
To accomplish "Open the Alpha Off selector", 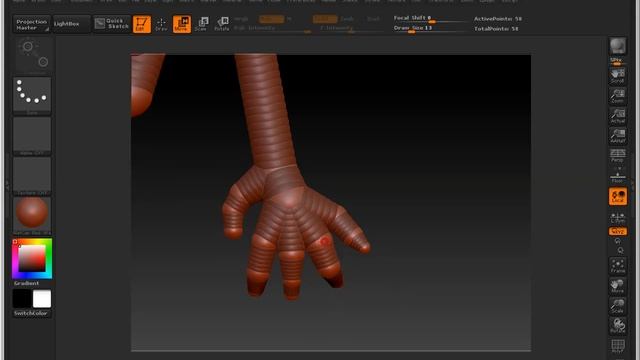I will point(32,136).
